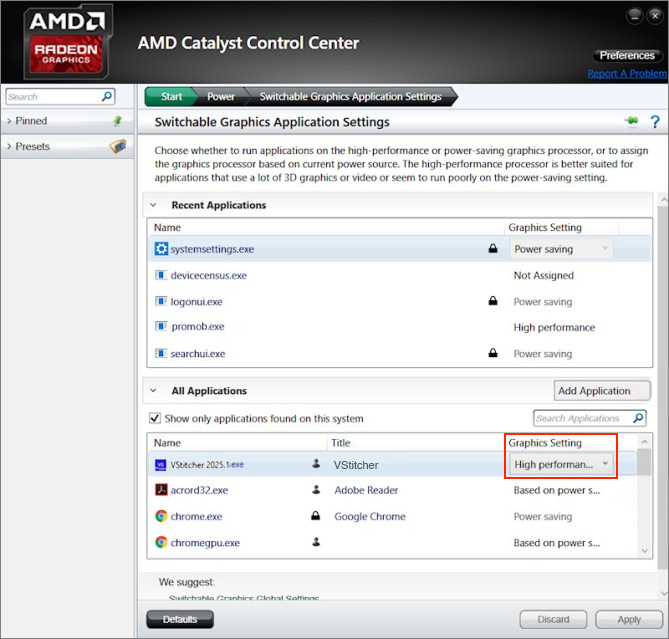Viewport: 669px width, 639px height.
Task: Click the promob.exe file icon
Action: [160, 326]
